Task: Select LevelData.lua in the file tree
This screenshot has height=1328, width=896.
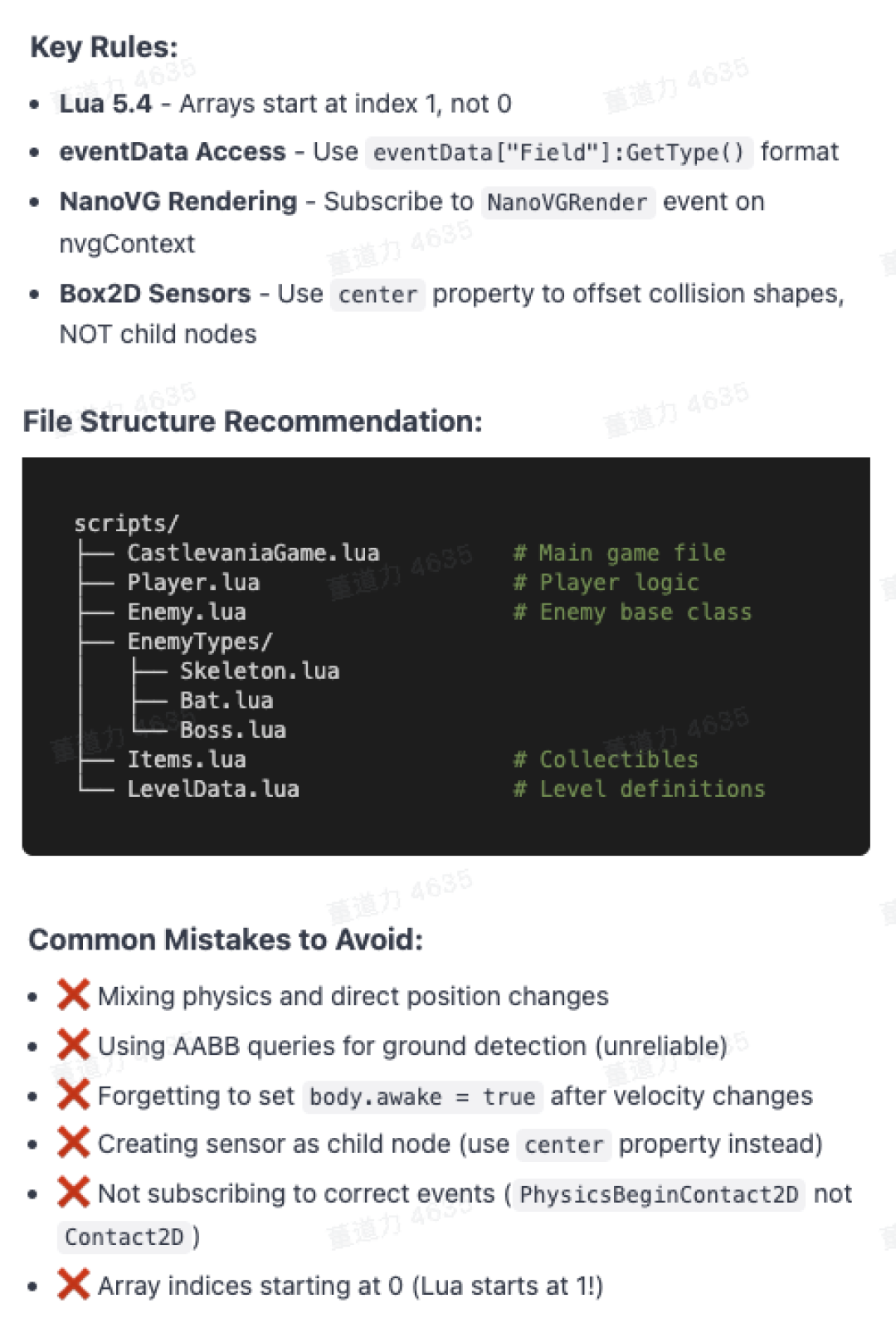Action: click(213, 788)
